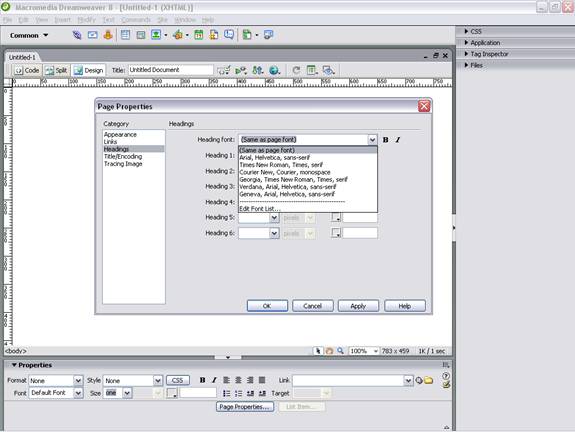
Task: Refresh Design view icon
Action: (296, 70)
